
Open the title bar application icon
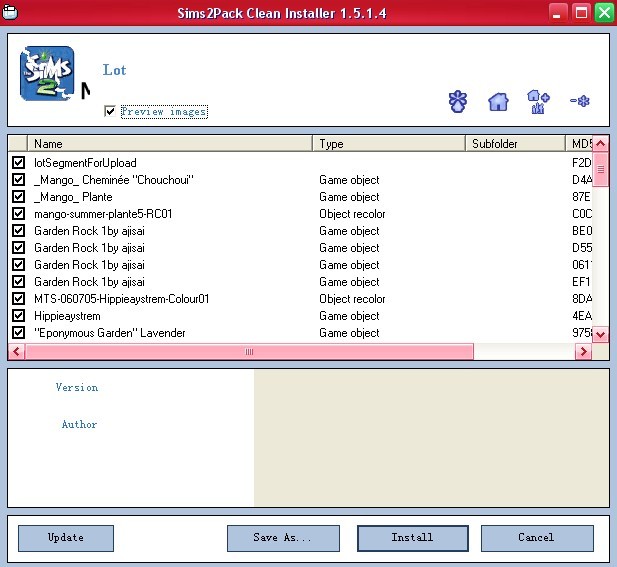(x=10, y=13)
